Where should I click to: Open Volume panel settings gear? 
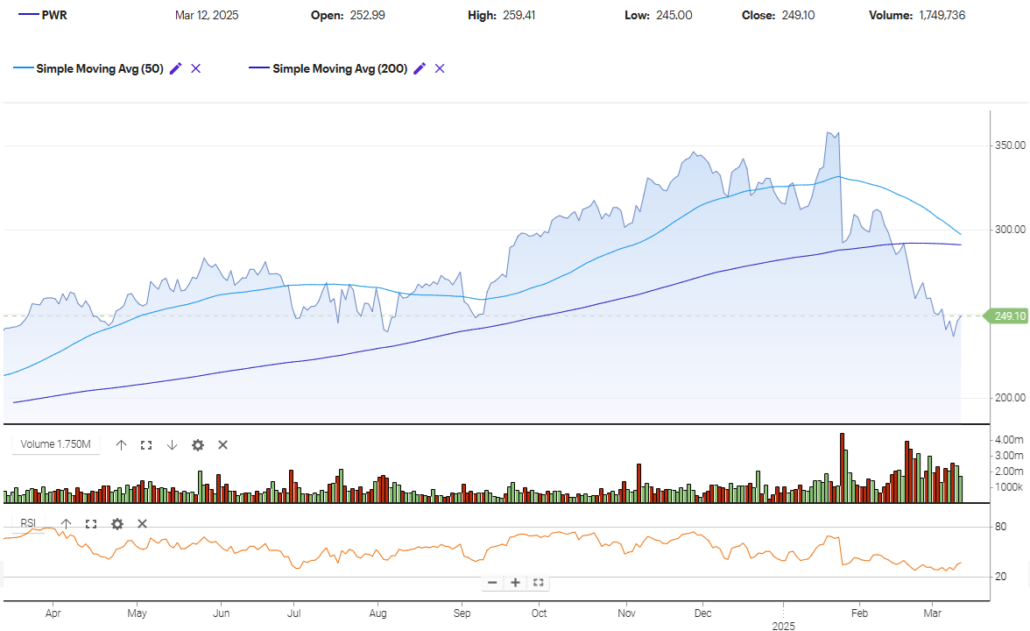click(197, 445)
